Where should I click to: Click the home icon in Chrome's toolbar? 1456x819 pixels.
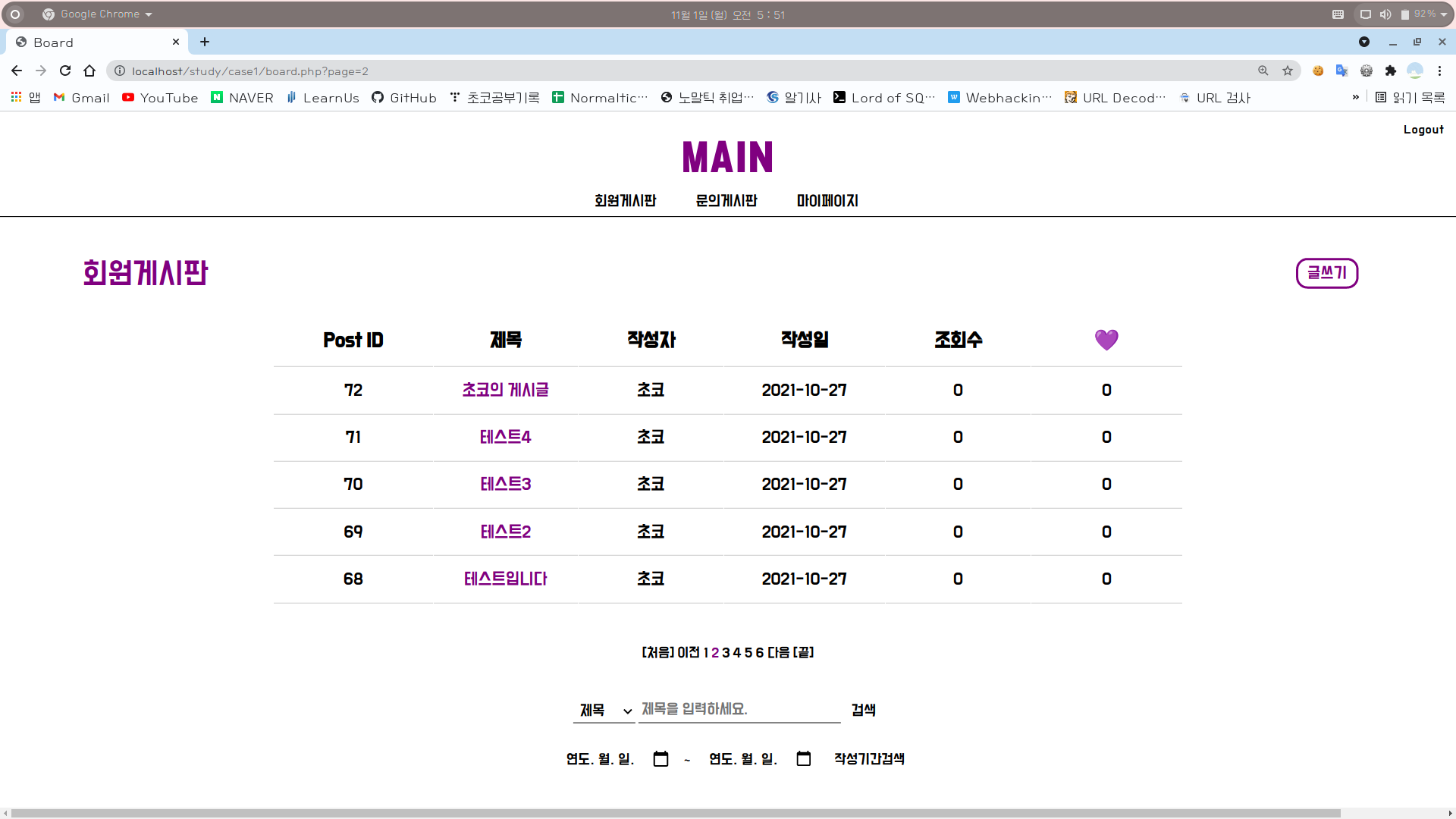[89, 71]
